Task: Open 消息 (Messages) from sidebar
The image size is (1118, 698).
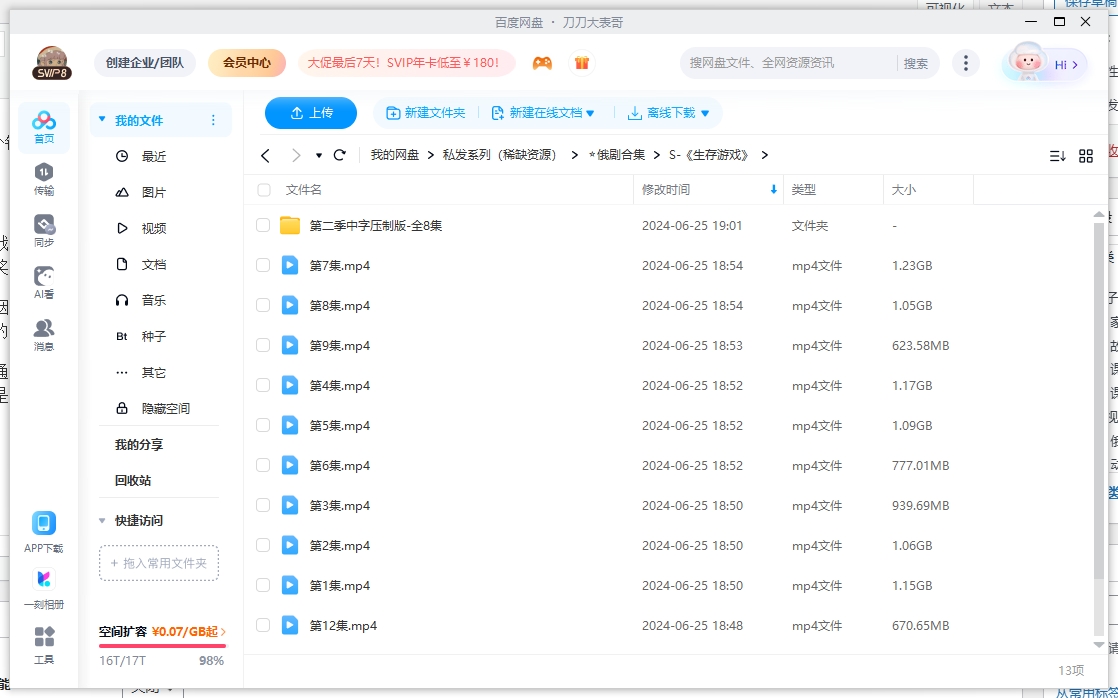Action: (x=43, y=332)
